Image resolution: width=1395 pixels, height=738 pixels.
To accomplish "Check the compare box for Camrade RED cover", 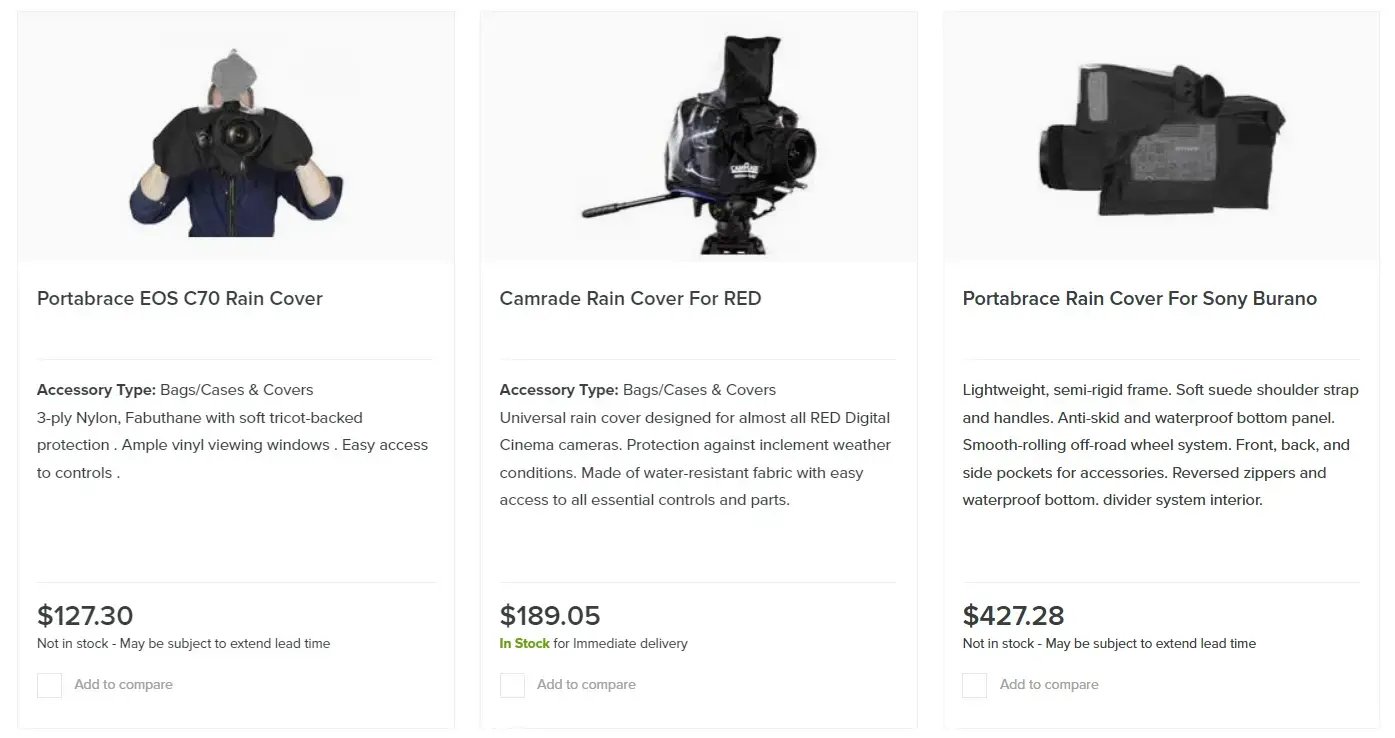I will tap(512, 685).
